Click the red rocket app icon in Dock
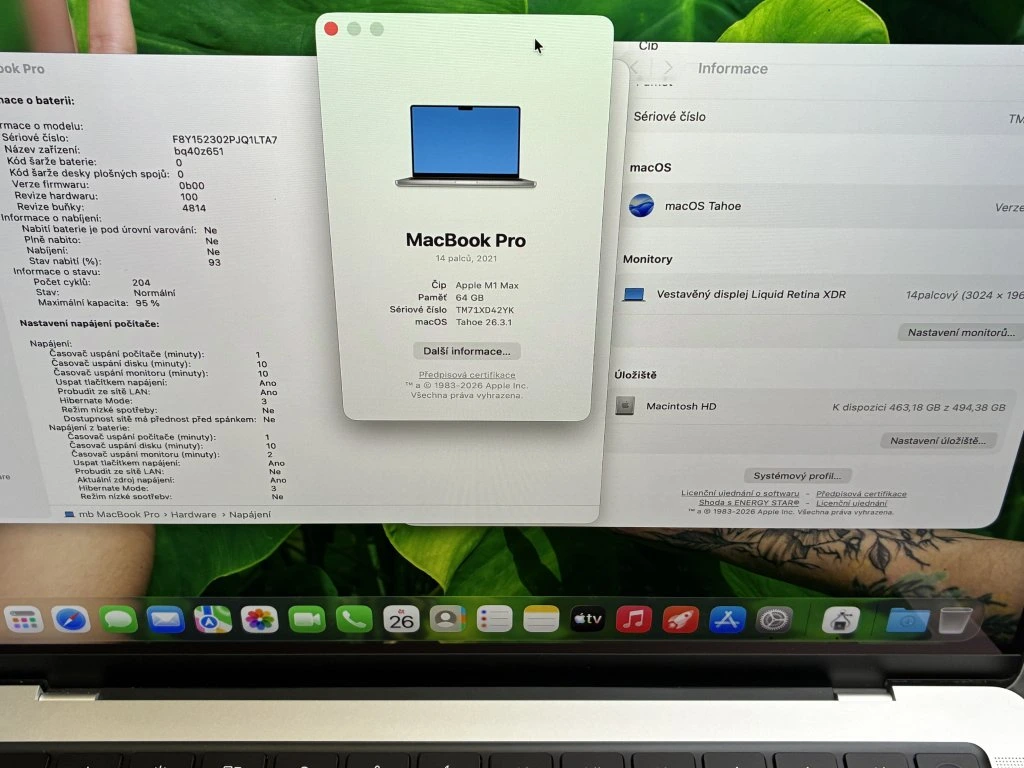This screenshot has width=1024, height=768. tap(680, 620)
